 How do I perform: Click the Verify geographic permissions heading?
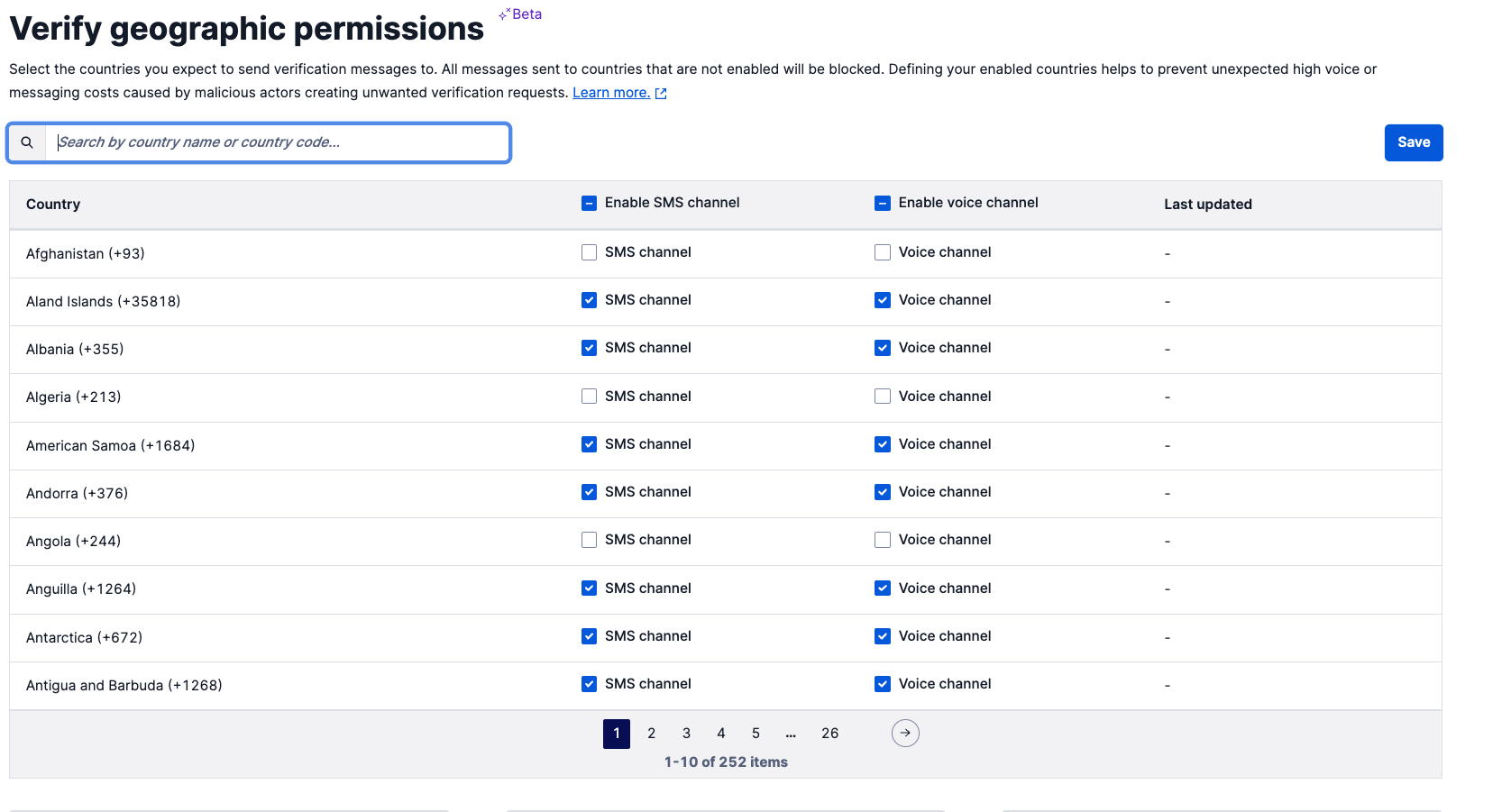pyautogui.click(x=247, y=29)
